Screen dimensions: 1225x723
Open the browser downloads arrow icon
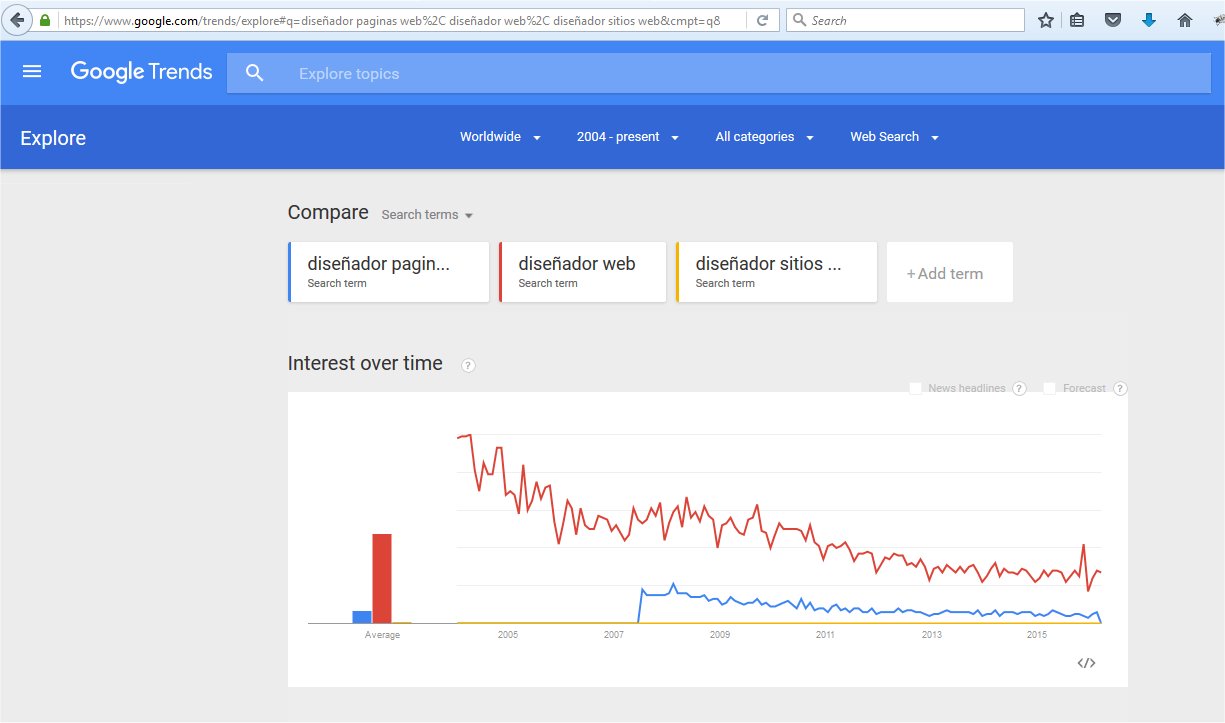pos(1149,20)
